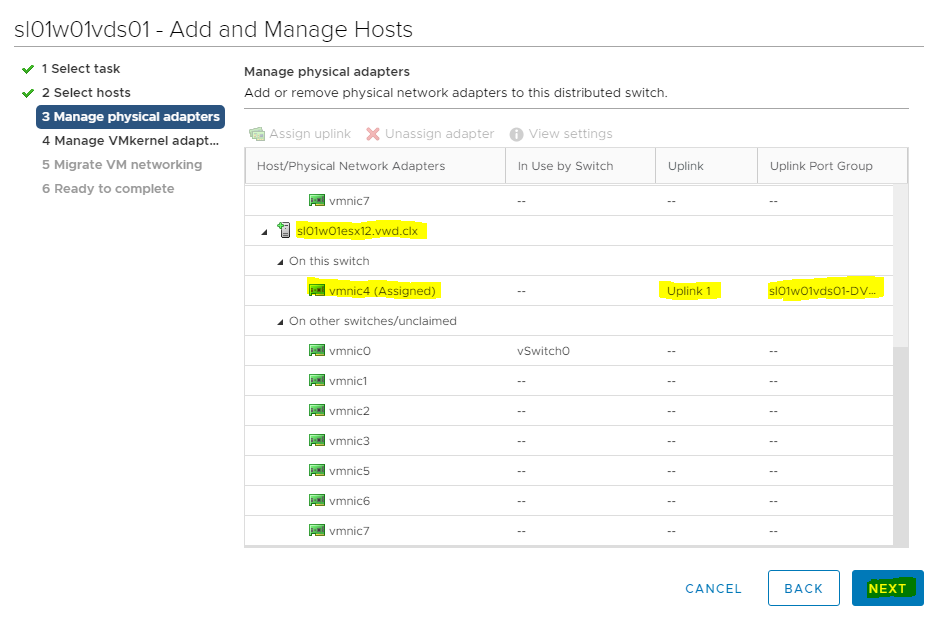This screenshot has width=938, height=620.
Task: Click the Uplink Port Group column header
Action: click(x=832, y=166)
